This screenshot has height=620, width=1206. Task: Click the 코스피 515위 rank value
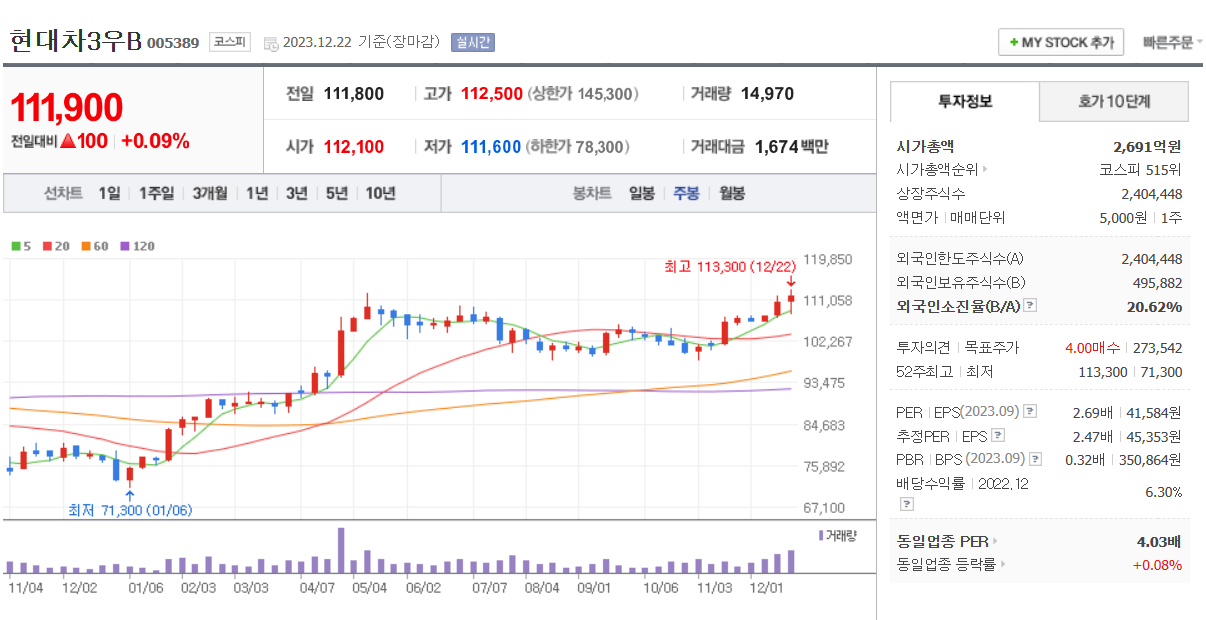coord(1141,170)
